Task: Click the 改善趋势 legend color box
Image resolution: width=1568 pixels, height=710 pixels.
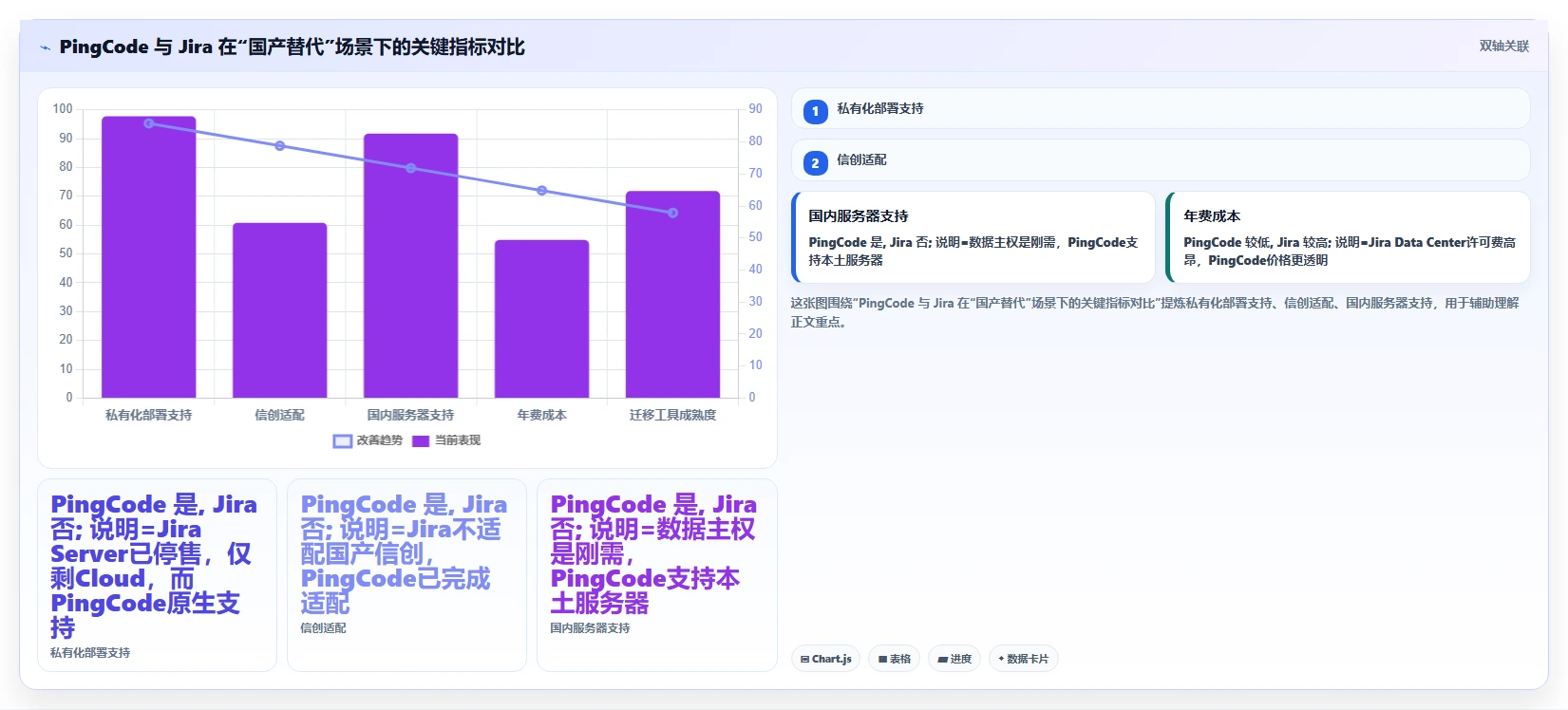Action: 342,440
